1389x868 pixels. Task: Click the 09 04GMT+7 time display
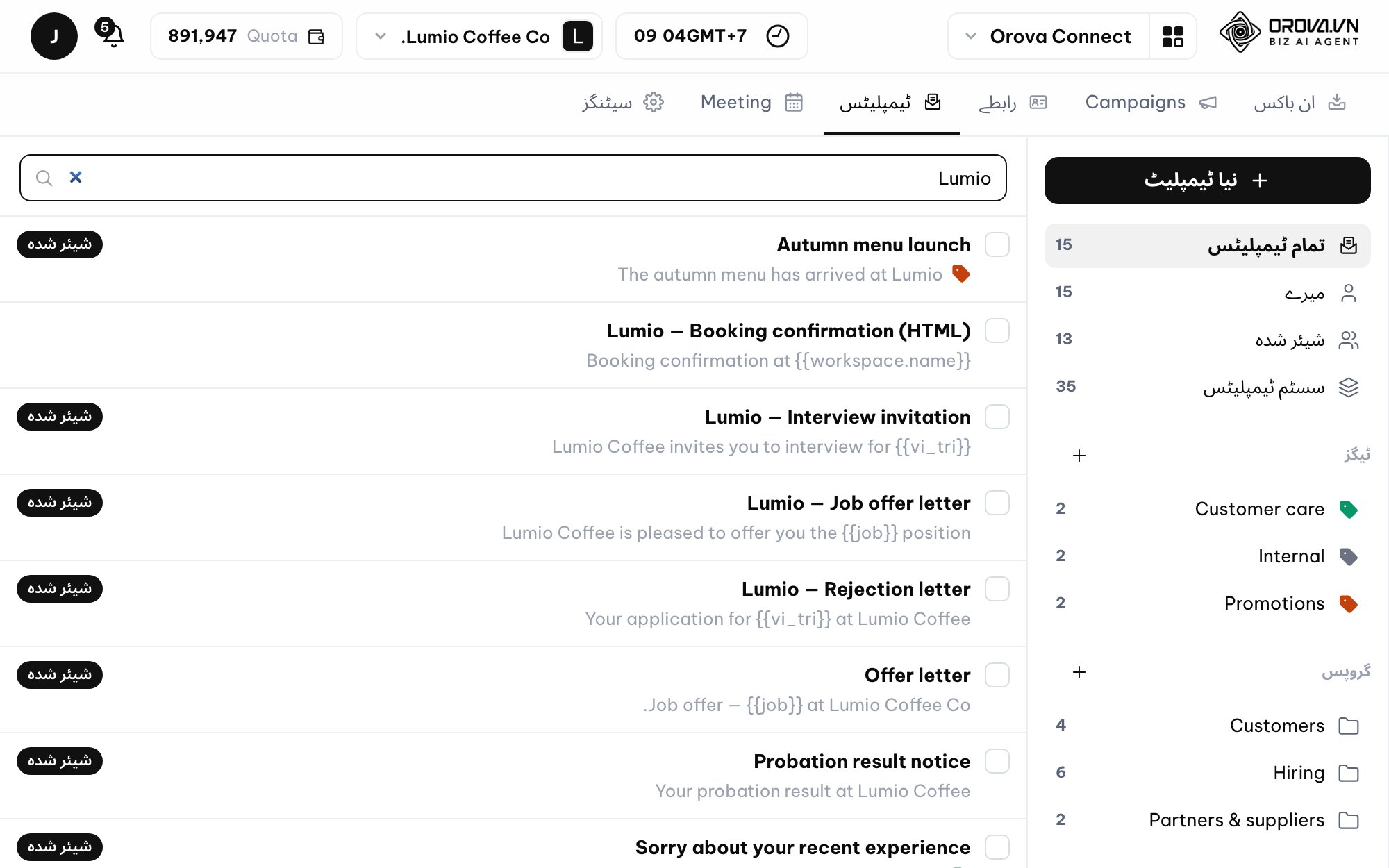click(x=690, y=36)
